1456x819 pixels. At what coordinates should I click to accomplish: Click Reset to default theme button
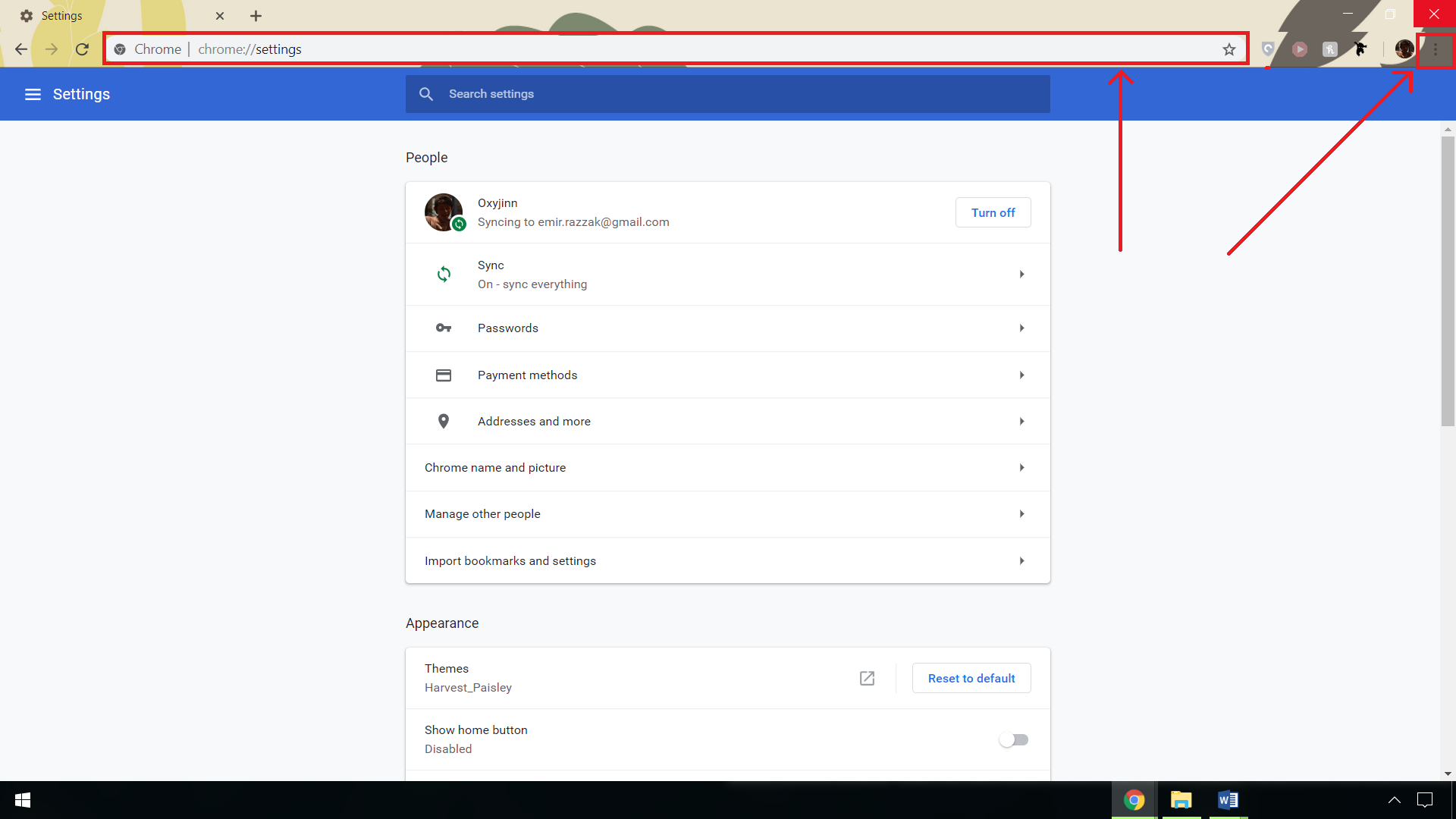pyautogui.click(x=971, y=678)
